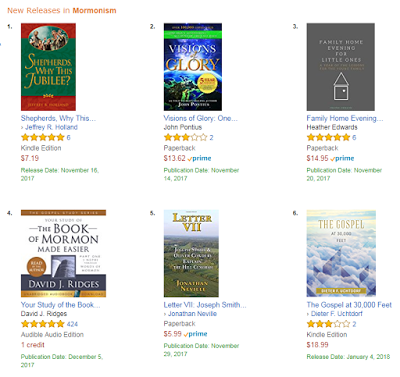
Task: Click the 'Your Study of the Book...' title
Action: (60, 305)
